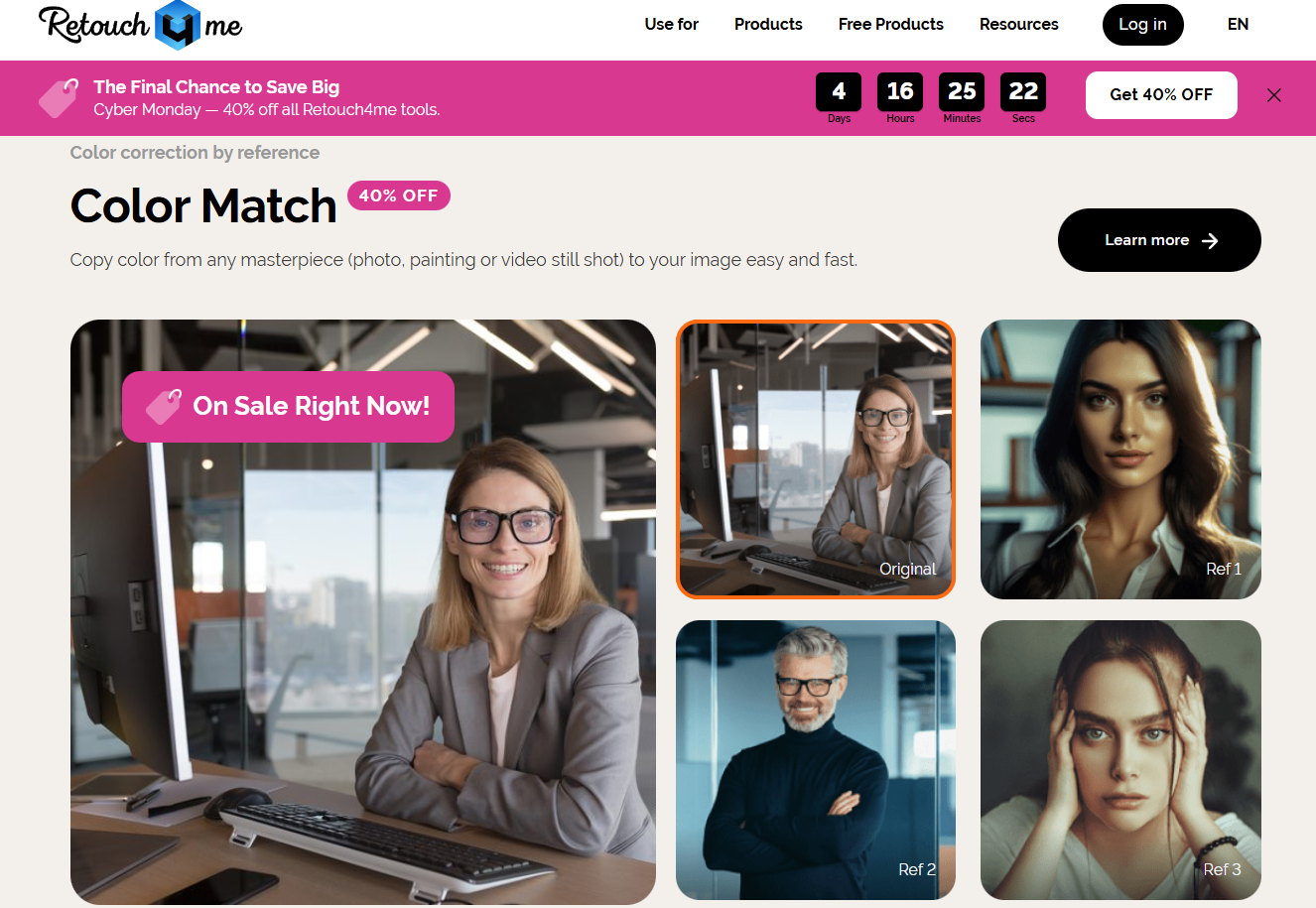1316x908 pixels.
Task: Open the Use for menu
Action: (672, 24)
